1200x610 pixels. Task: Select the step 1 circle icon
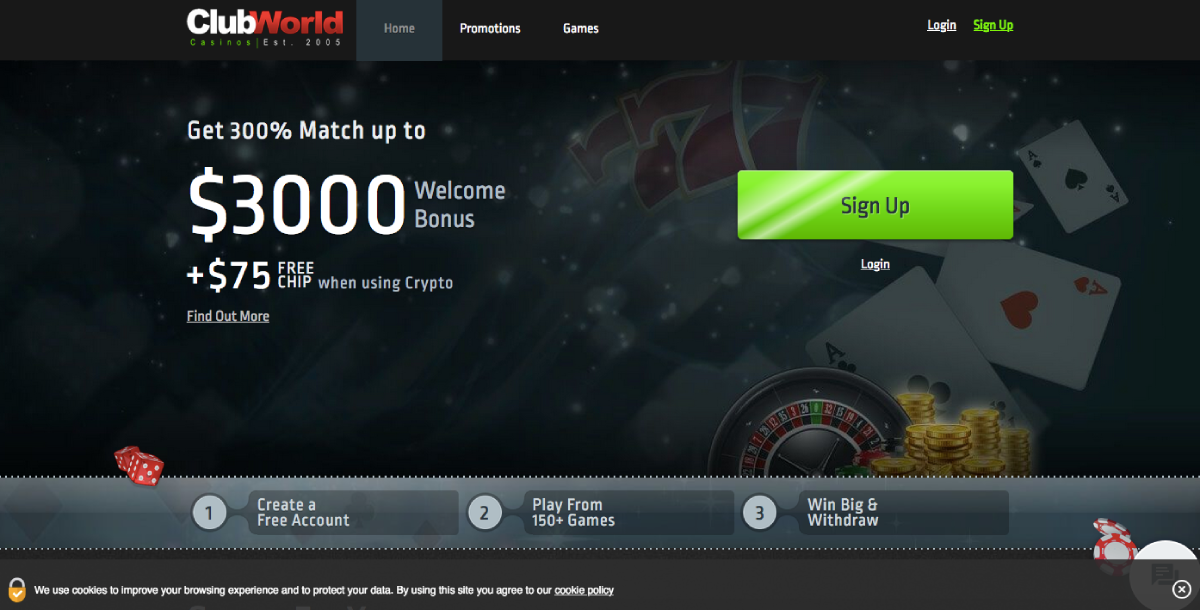(x=209, y=514)
